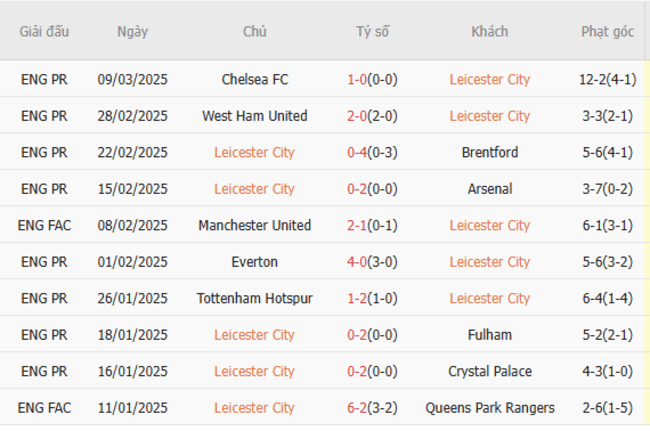Select the 09/03/2025 date cell

[x=132, y=80]
